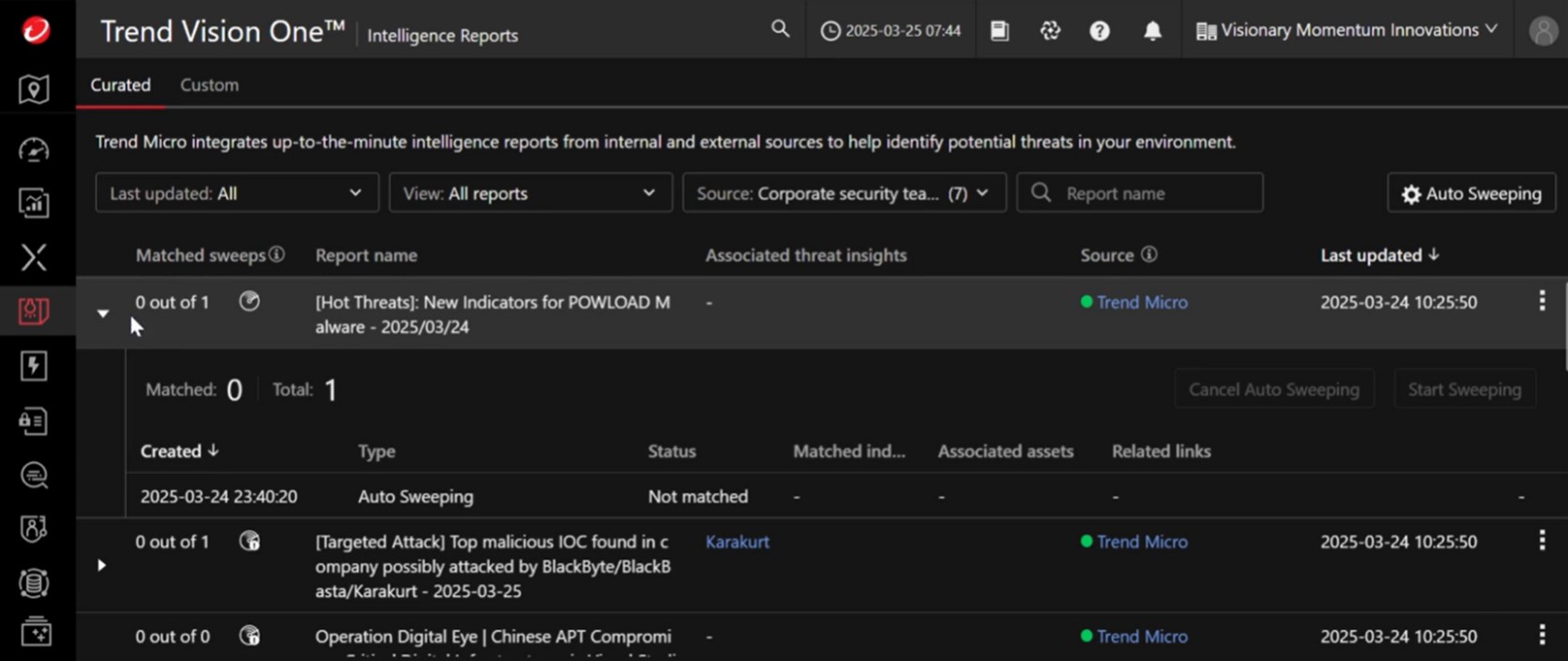The height and width of the screenshot is (661, 1568).
Task: Click the search magnifier in the top bar
Action: click(x=780, y=29)
